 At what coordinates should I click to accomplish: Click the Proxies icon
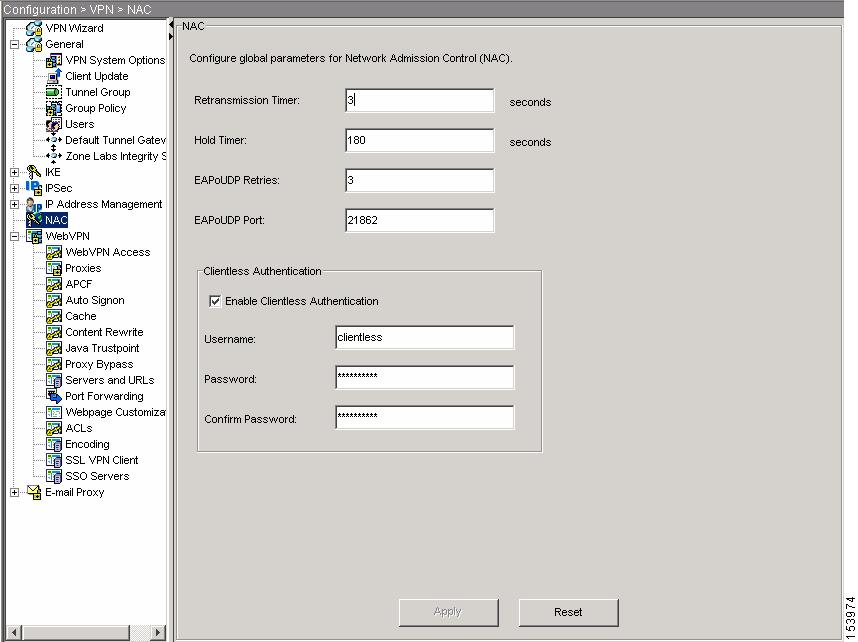(54, 268)
